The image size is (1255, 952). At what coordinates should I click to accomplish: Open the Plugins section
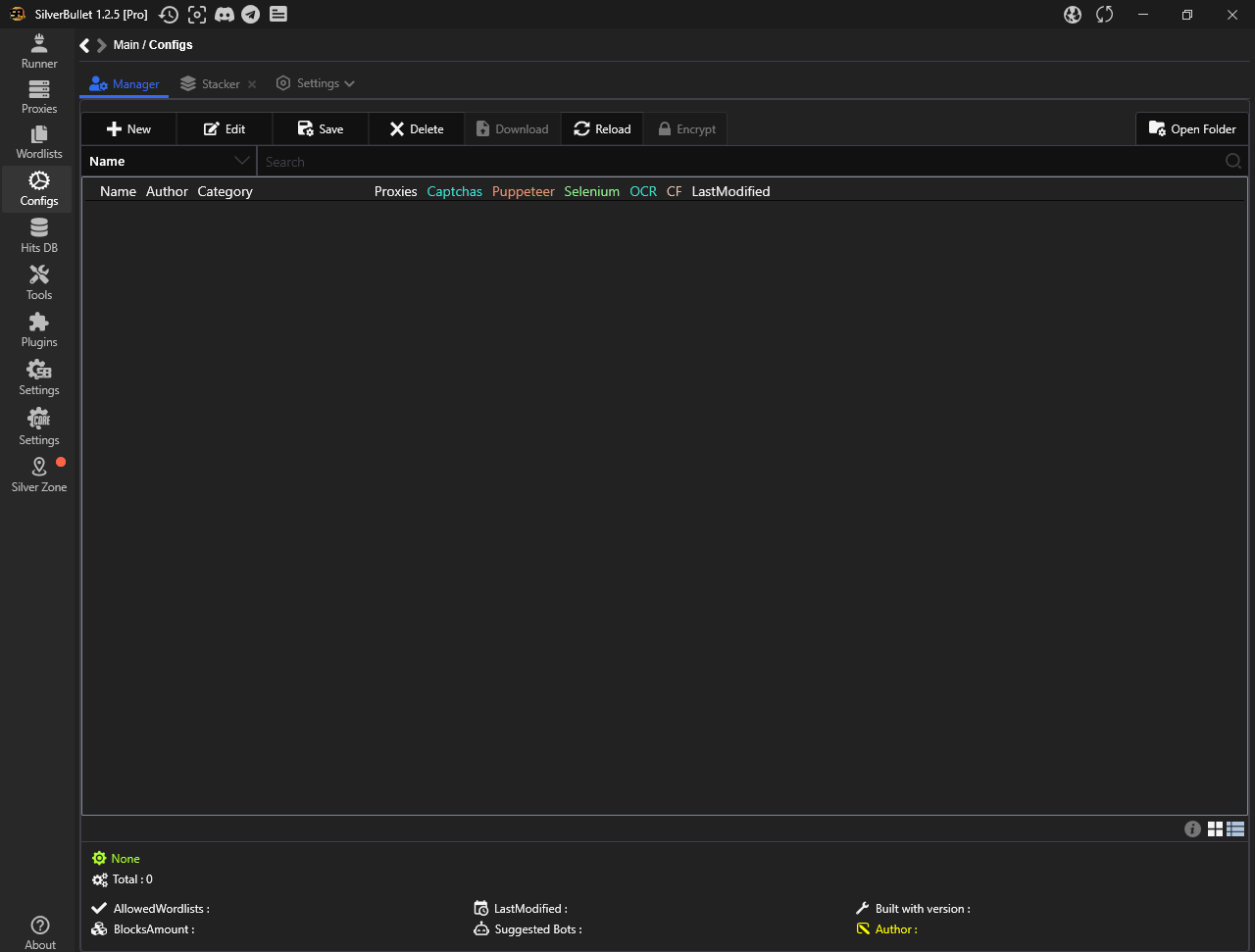pos(39,330)
